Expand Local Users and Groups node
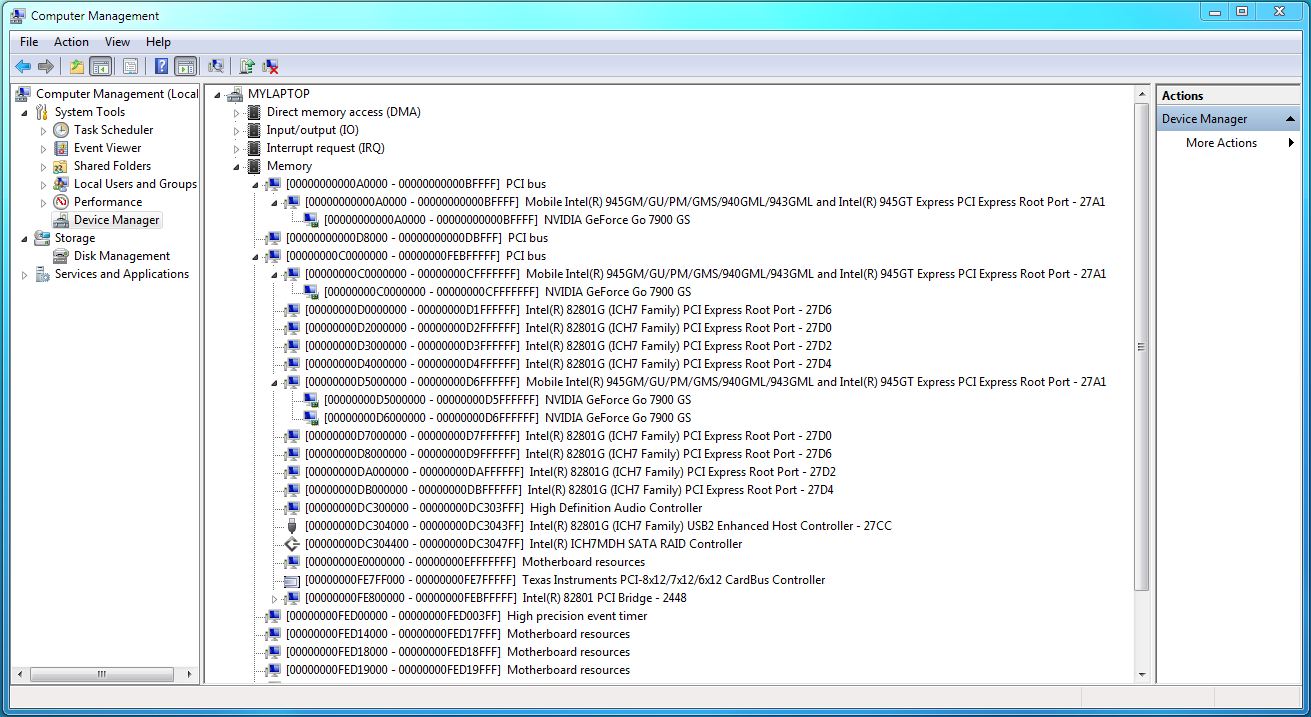The height and width of the screenshot is (717, 1311). (44, 184)
